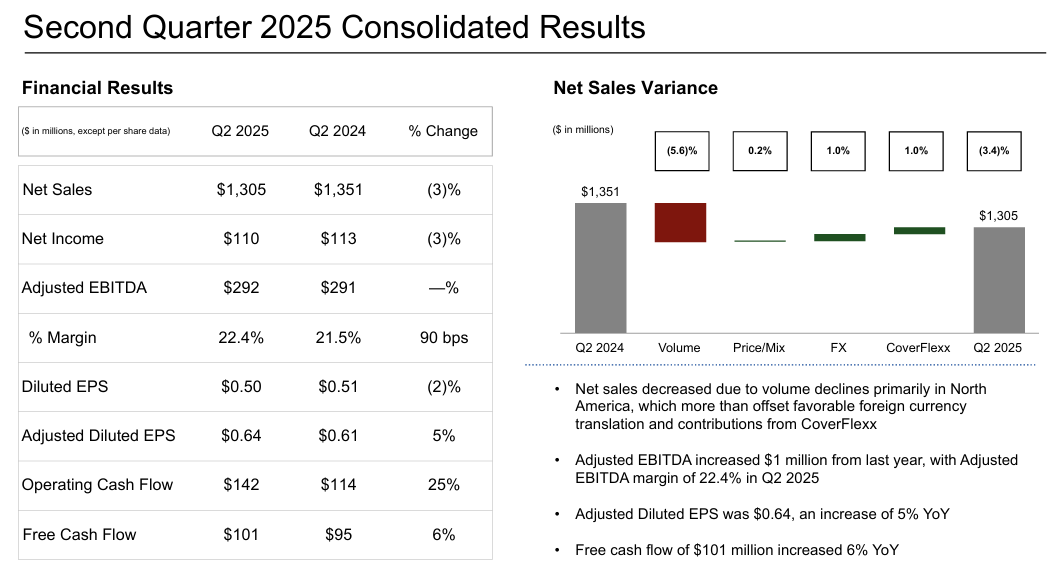Click the Financial Results section heading

click(x=97, y=88)
